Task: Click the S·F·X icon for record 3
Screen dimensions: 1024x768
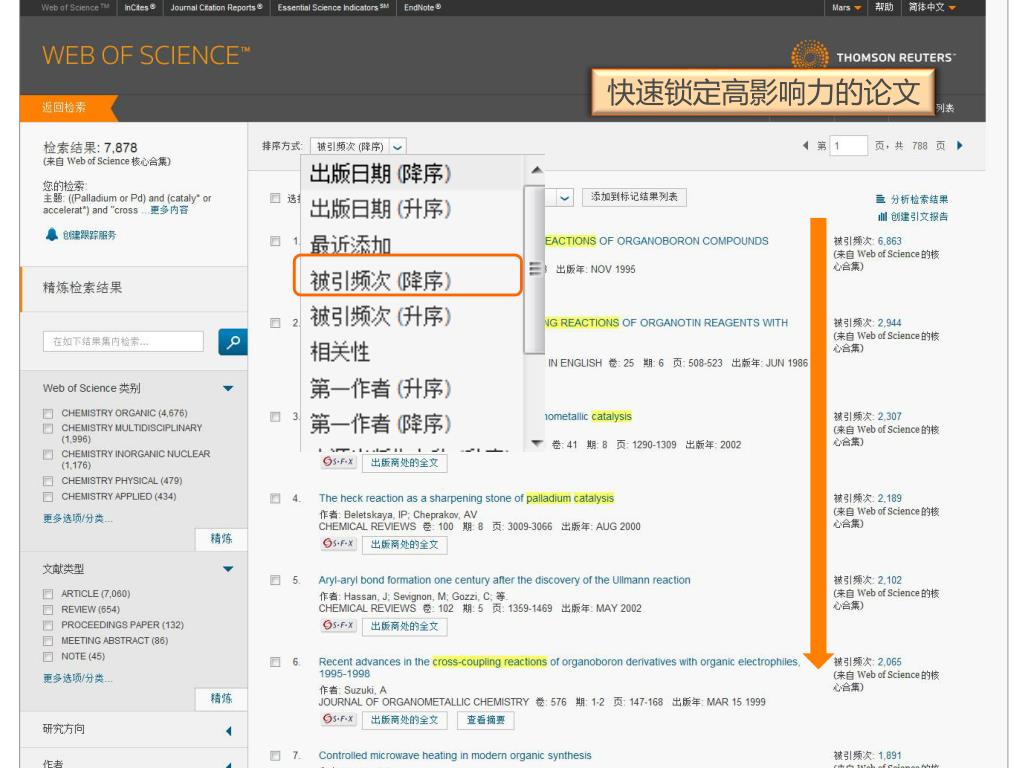Action: point(338,462)
